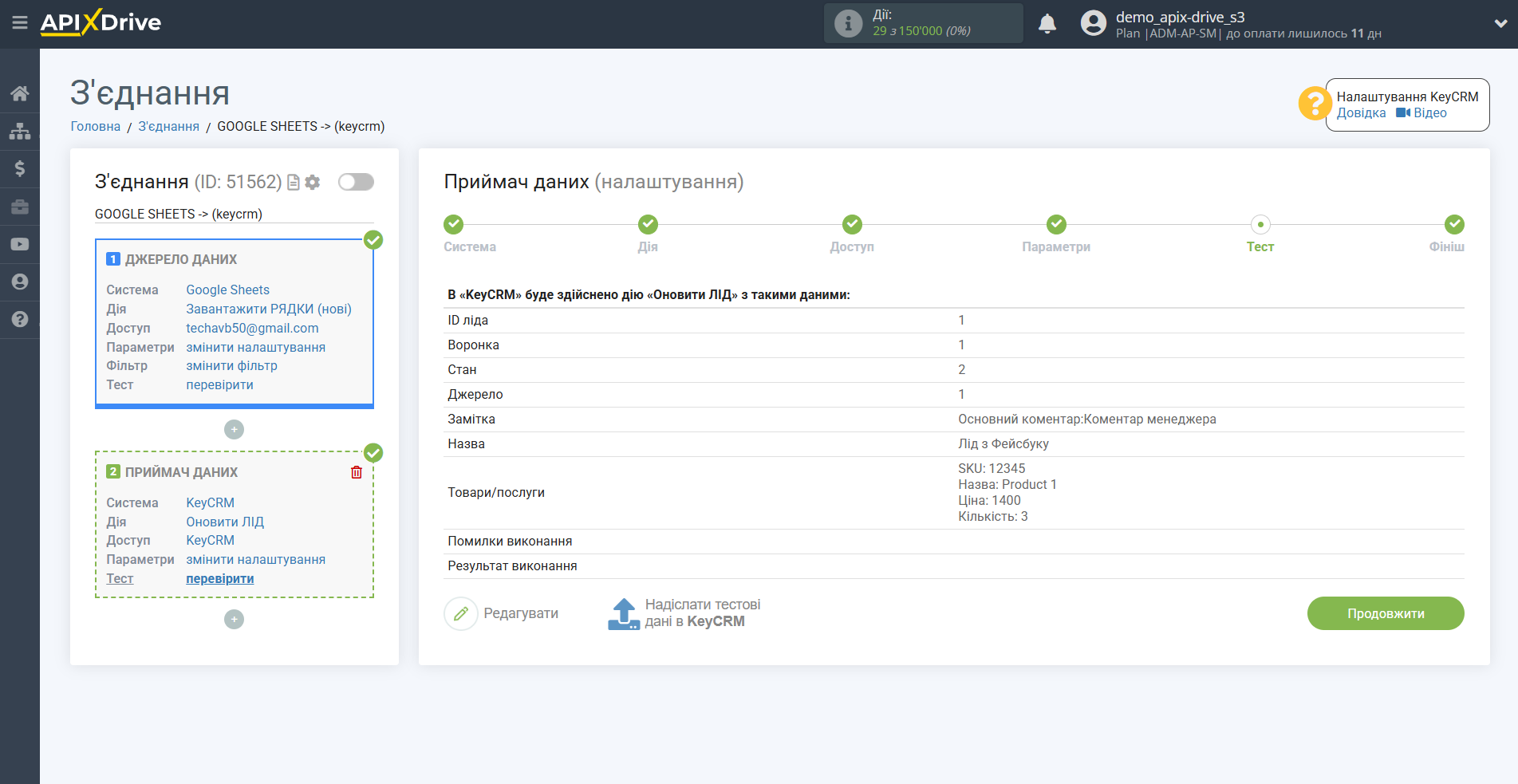This screenshot has height=784, width=1518.
Task: Go to З'єднання breadcrumb link
Action: point(169,126)
